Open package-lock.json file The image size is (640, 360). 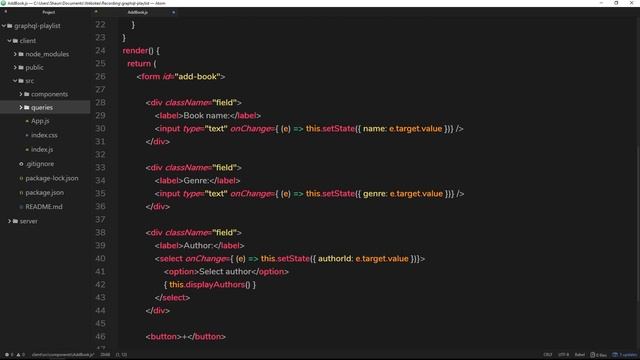click(x=52, y=178)
